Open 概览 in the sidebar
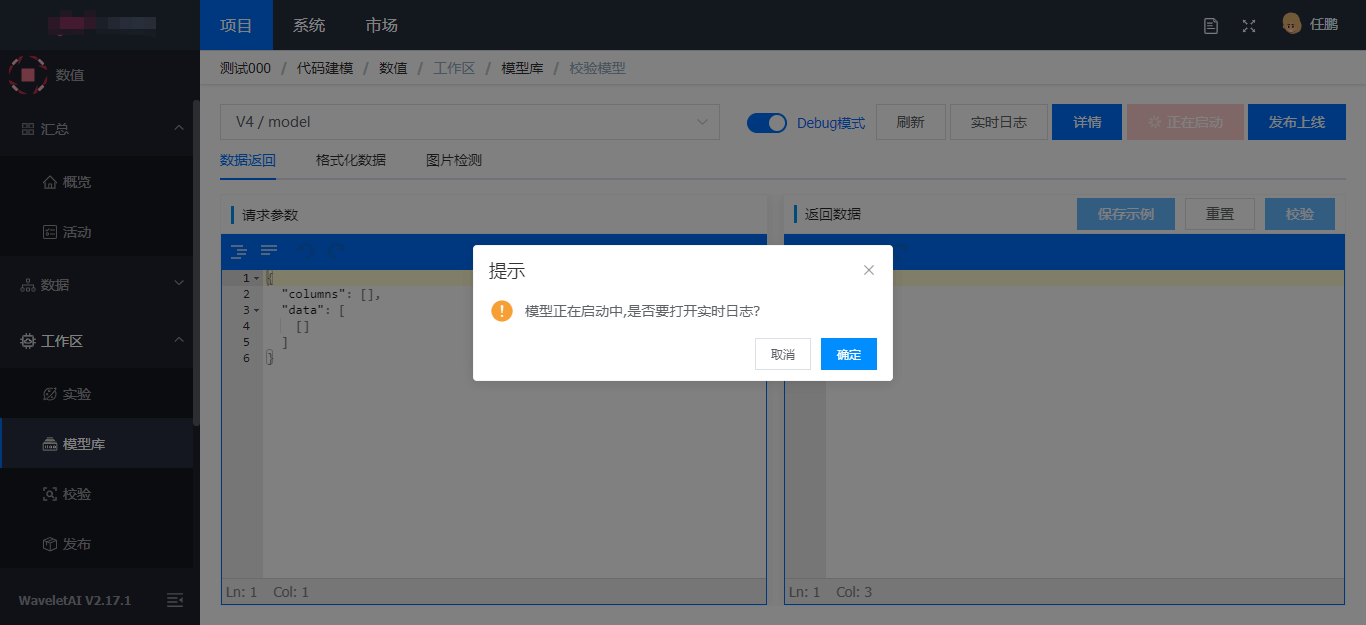The image size is (1366, 625). (96, 182)
